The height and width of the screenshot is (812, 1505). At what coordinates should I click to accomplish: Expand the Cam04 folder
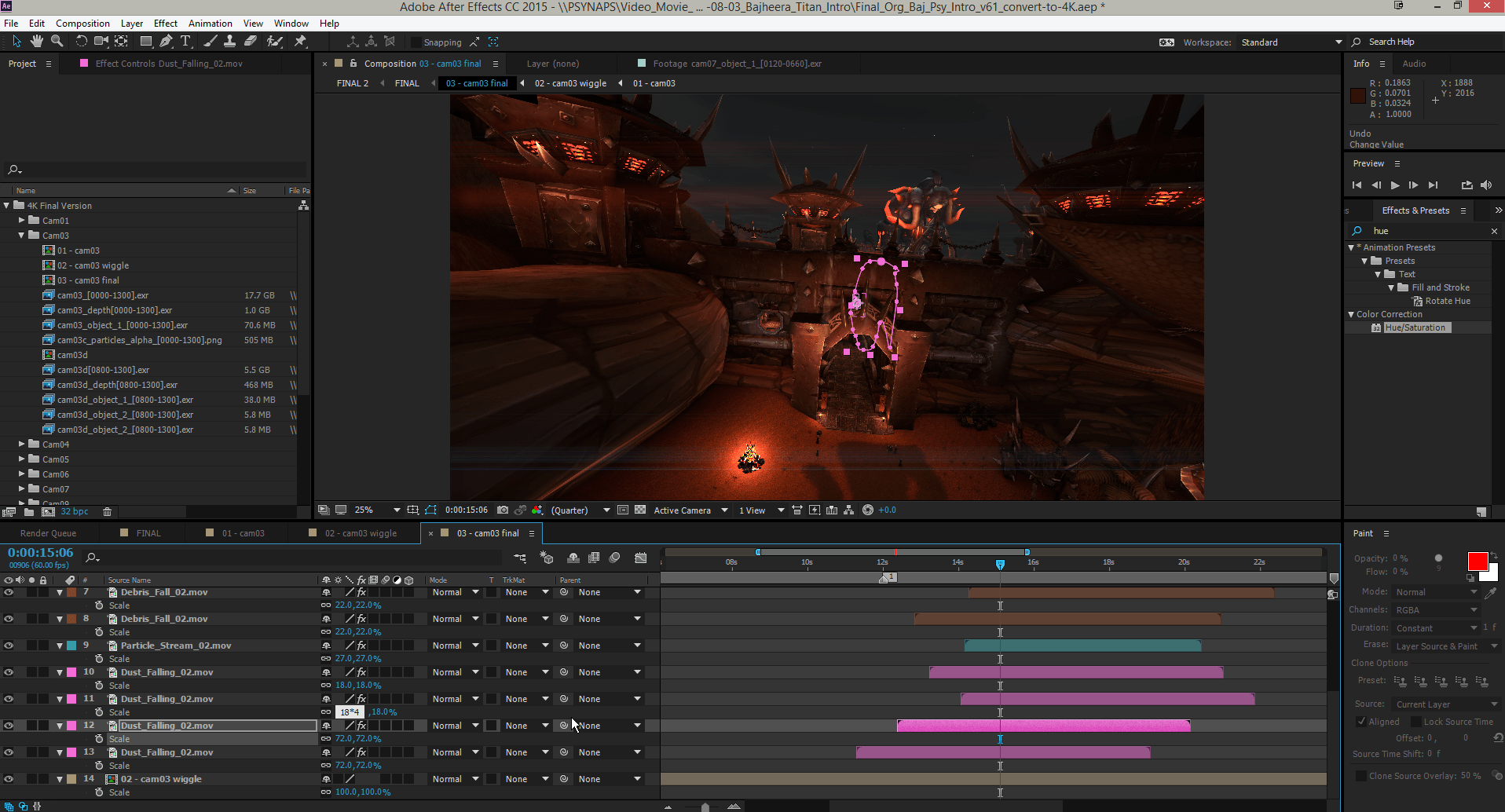pyautogui.click(x=22, y=444)
